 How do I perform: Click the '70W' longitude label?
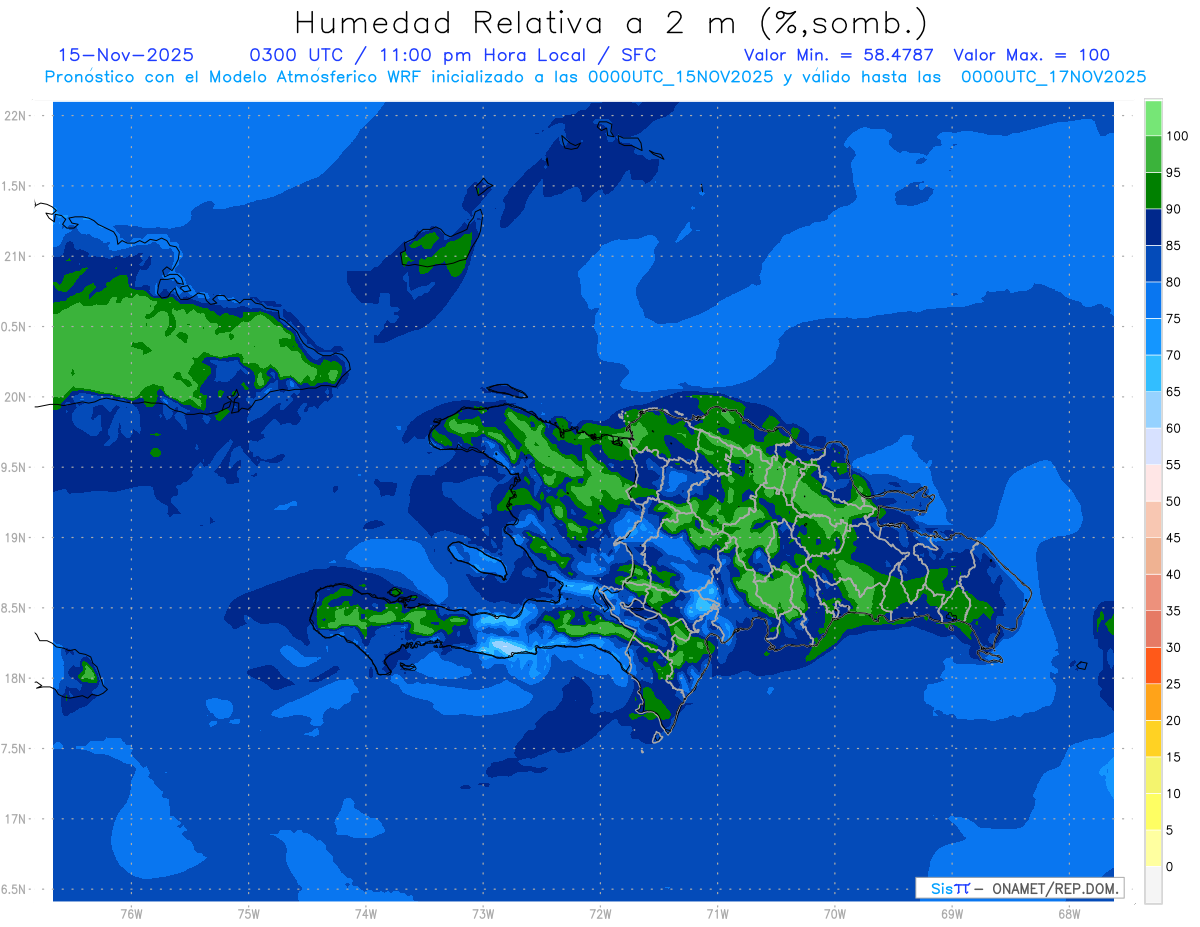click(x=834, y=913)
